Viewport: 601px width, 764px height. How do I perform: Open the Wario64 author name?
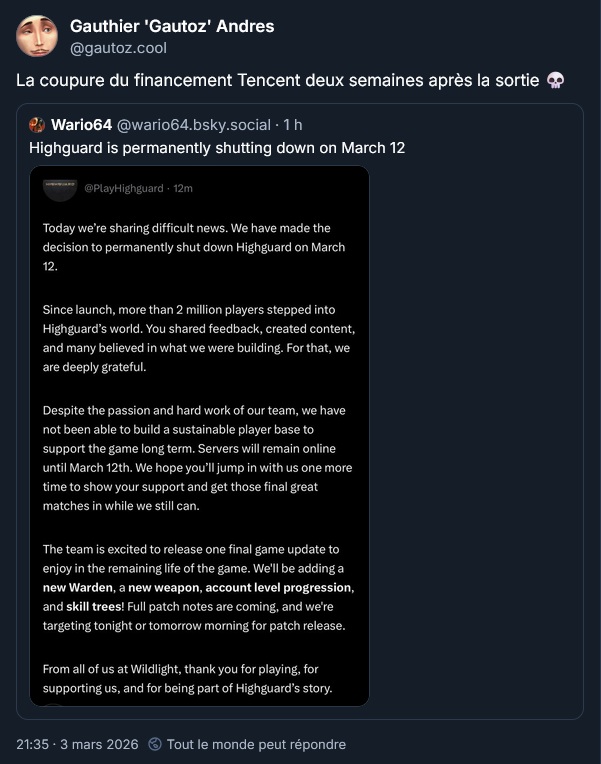tap(82, 125)
